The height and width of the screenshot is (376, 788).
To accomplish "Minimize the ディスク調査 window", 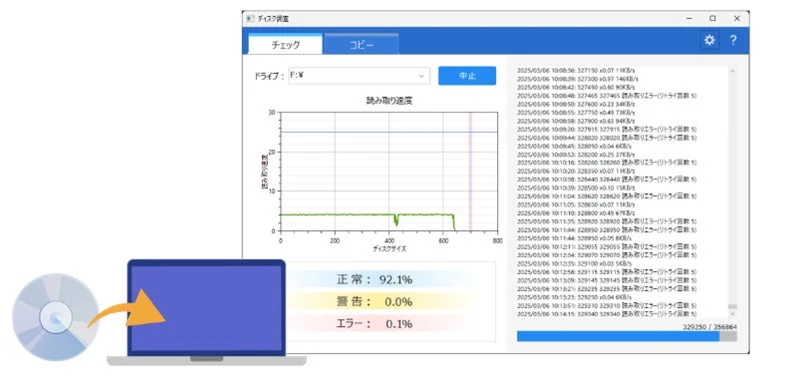I will point(688,19).
